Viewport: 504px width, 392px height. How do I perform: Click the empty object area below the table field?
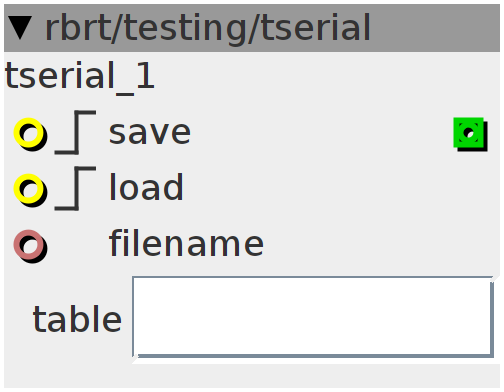(x=252, y=375)
